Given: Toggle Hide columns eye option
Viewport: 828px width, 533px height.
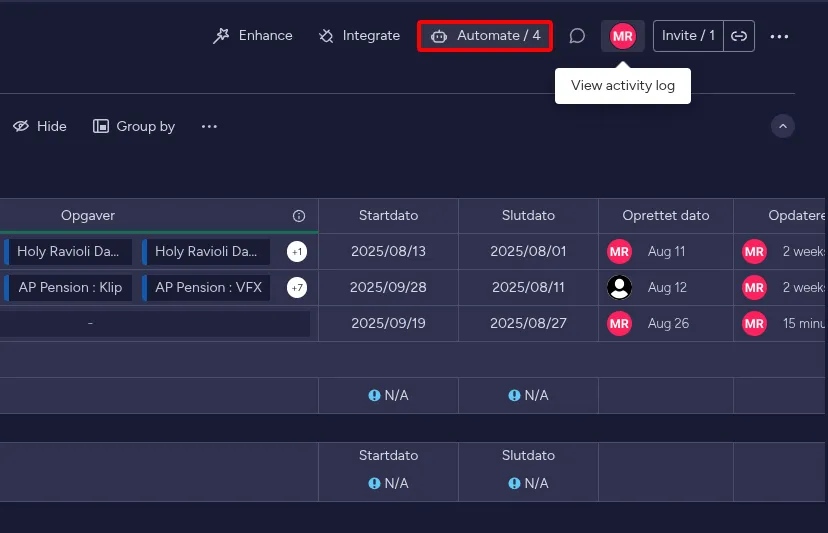Looking at the screenshot, I should [x=40, y=126].
